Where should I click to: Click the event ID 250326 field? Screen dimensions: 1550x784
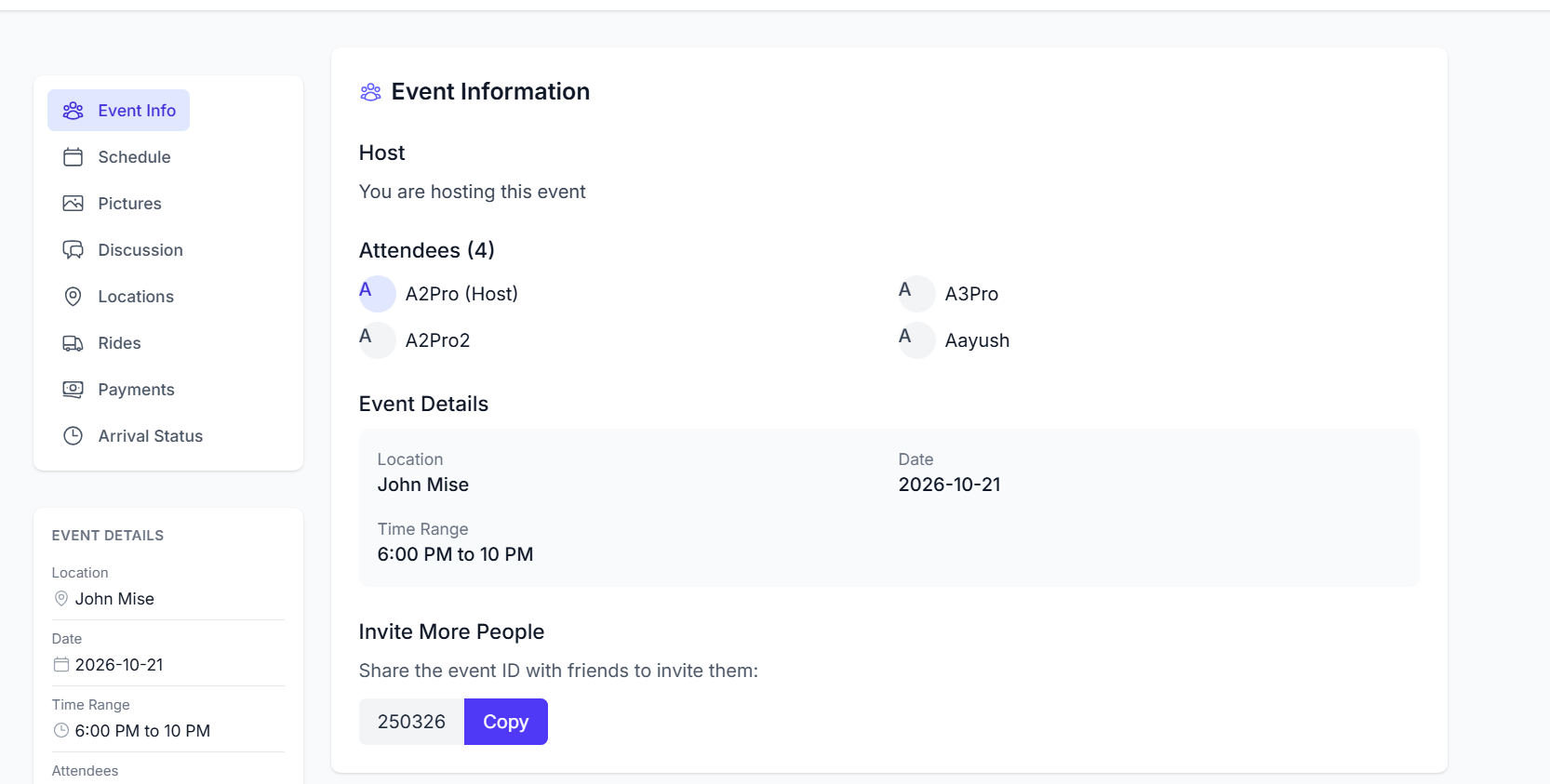pos(411,722)
